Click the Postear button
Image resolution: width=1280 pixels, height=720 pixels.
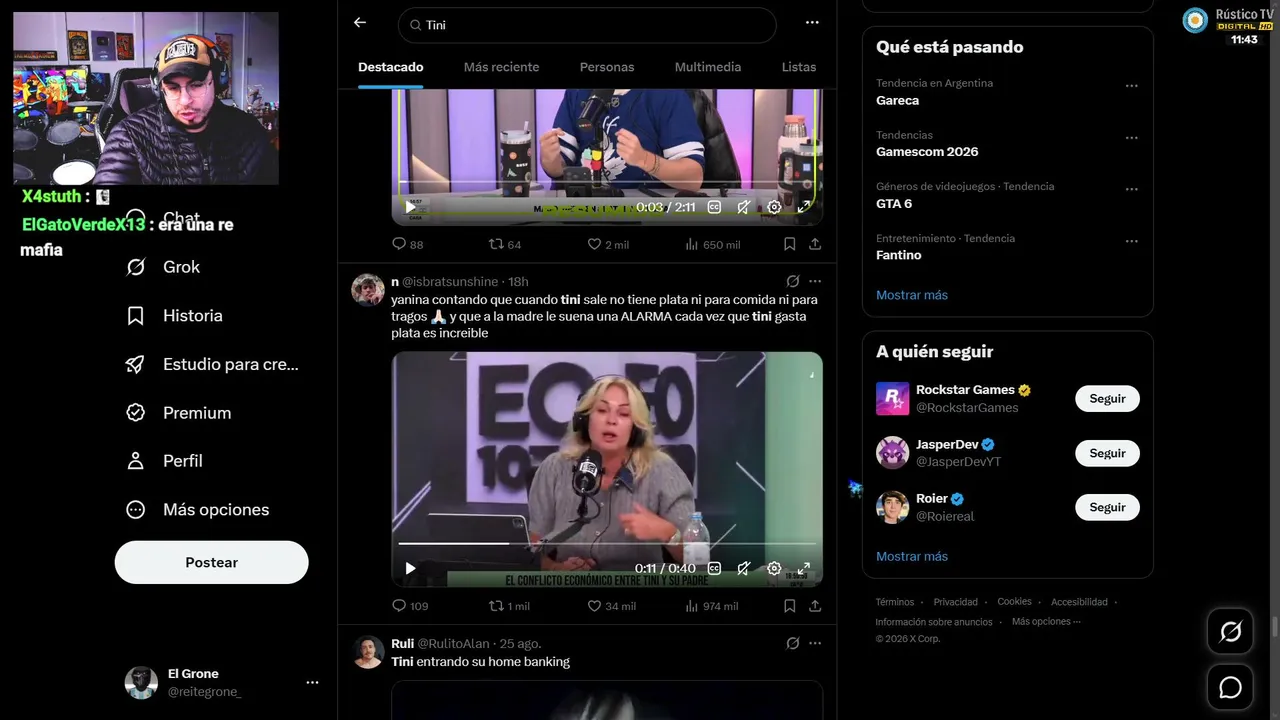pyautogui.click(x=212, y=562)
